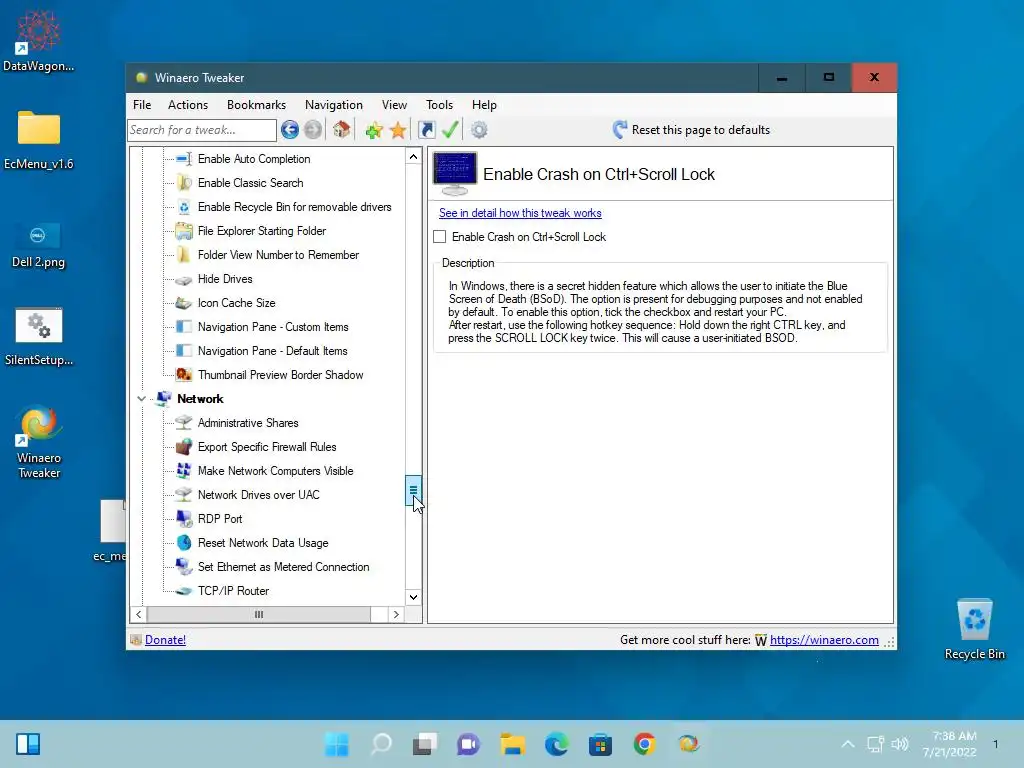Select File Explorer Starting Folder tweak

[262, 231]
